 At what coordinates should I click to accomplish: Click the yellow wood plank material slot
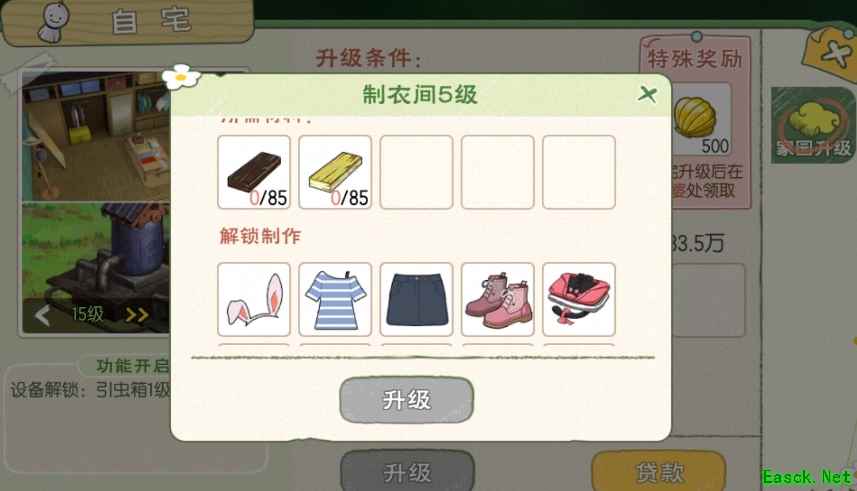(x=335, y=172)
